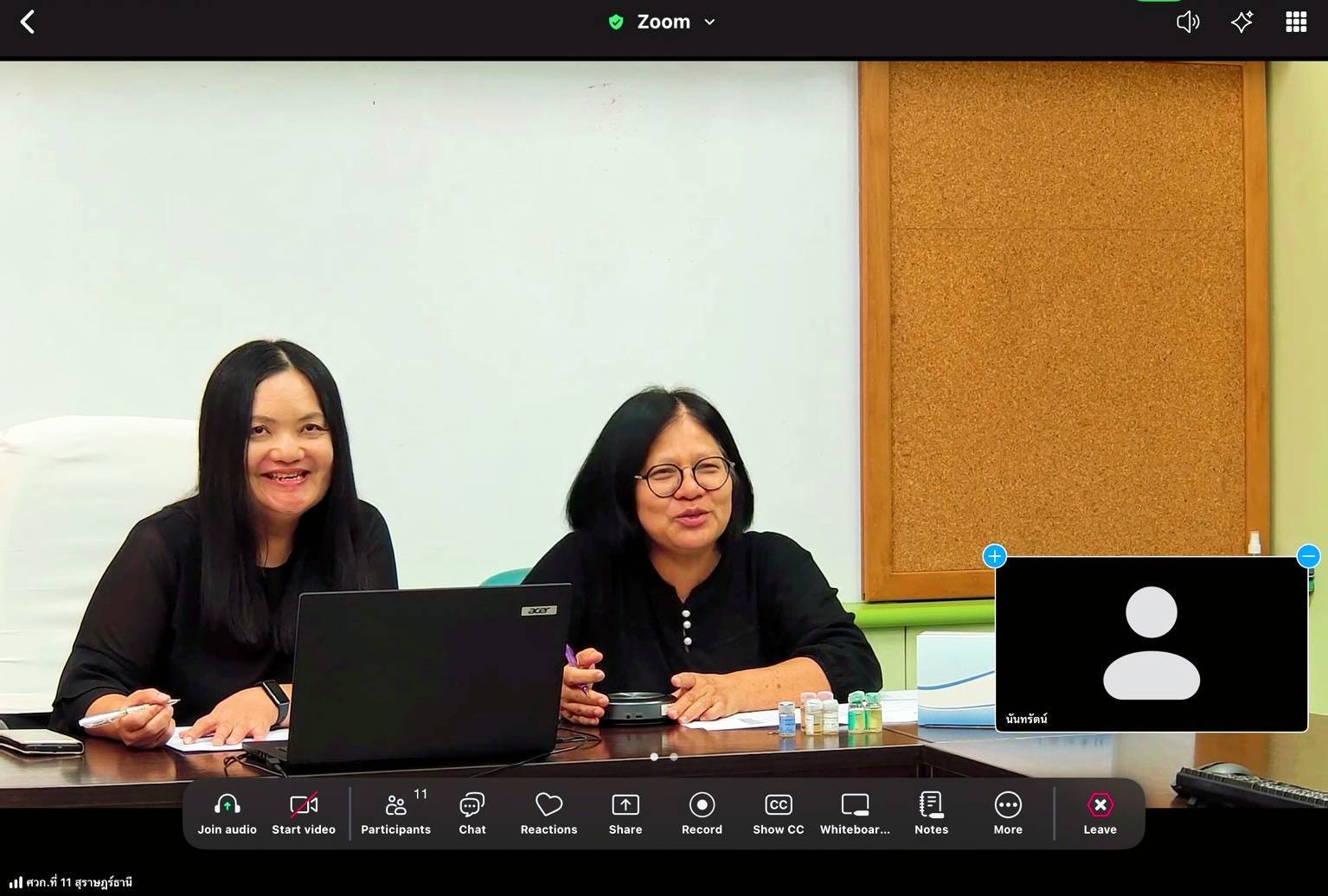Open the Chat panel

472,813
